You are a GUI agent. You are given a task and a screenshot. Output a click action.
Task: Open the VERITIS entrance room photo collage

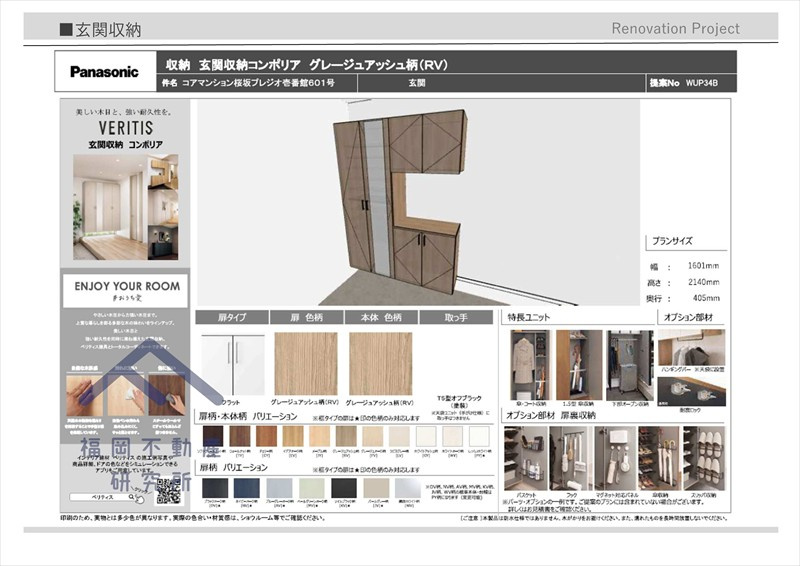click(126, 207)
